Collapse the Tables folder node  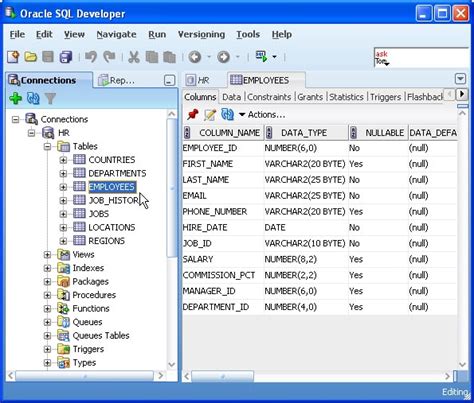(x=47, y=146)
